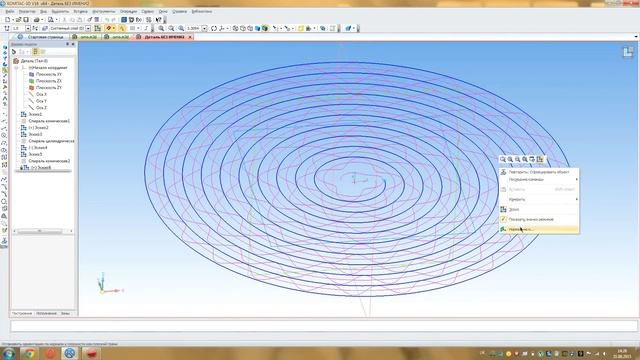Select the last sketch 'Эскиз:6' tree item
The width and height of the screenshot is (640, 360).
point(41,167)
